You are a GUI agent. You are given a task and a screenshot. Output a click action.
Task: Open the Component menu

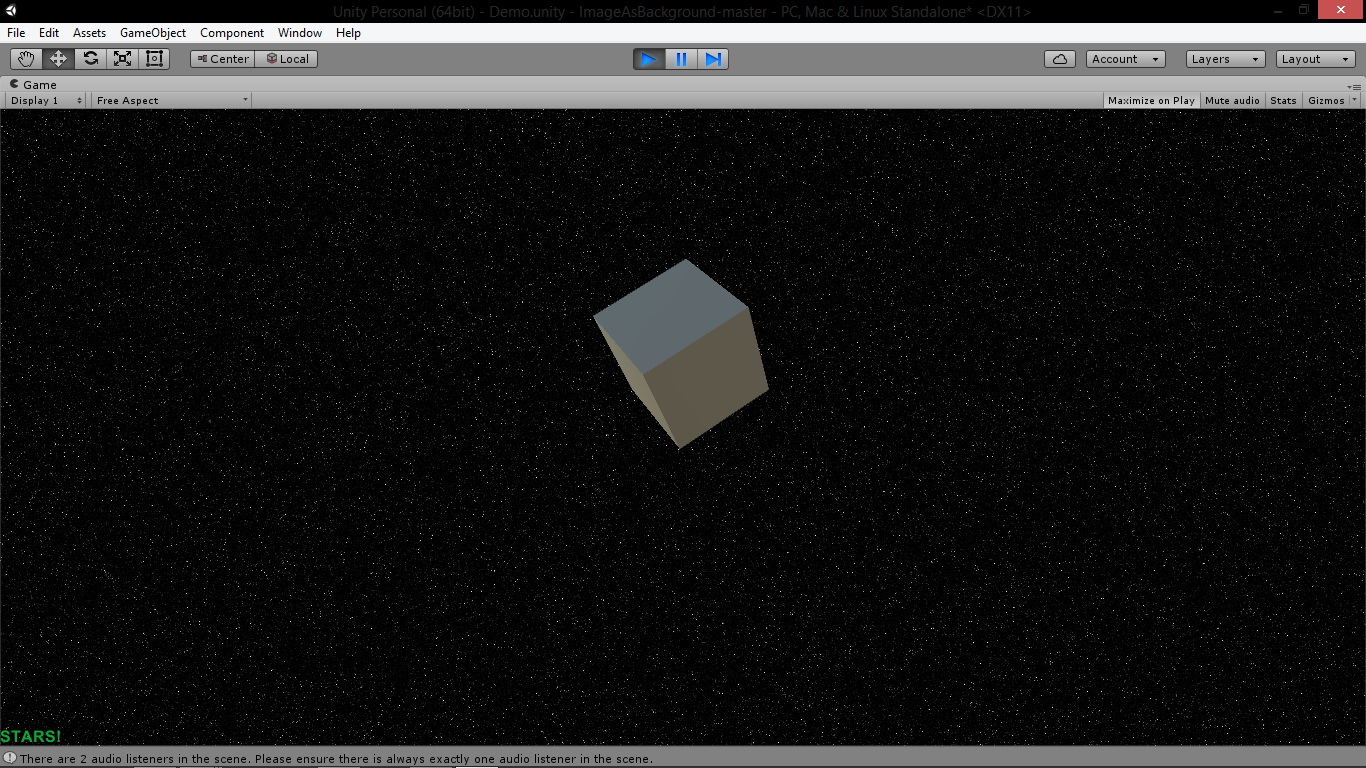(232, 33)
